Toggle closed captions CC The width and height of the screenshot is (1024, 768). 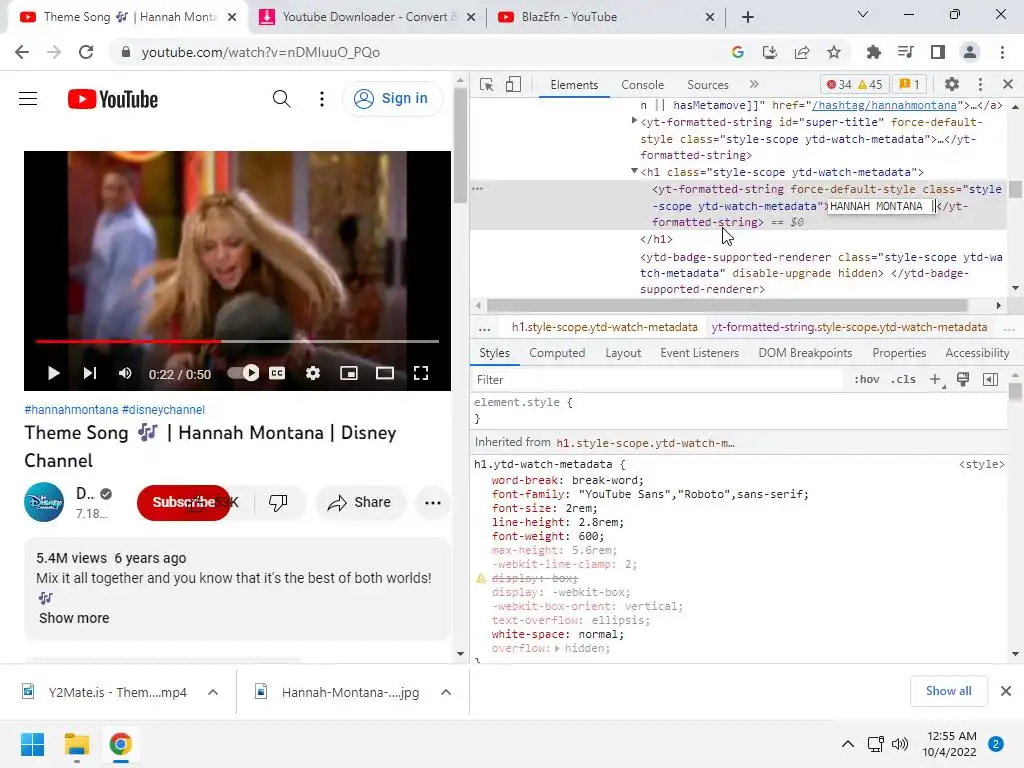[x=277, y=373]
